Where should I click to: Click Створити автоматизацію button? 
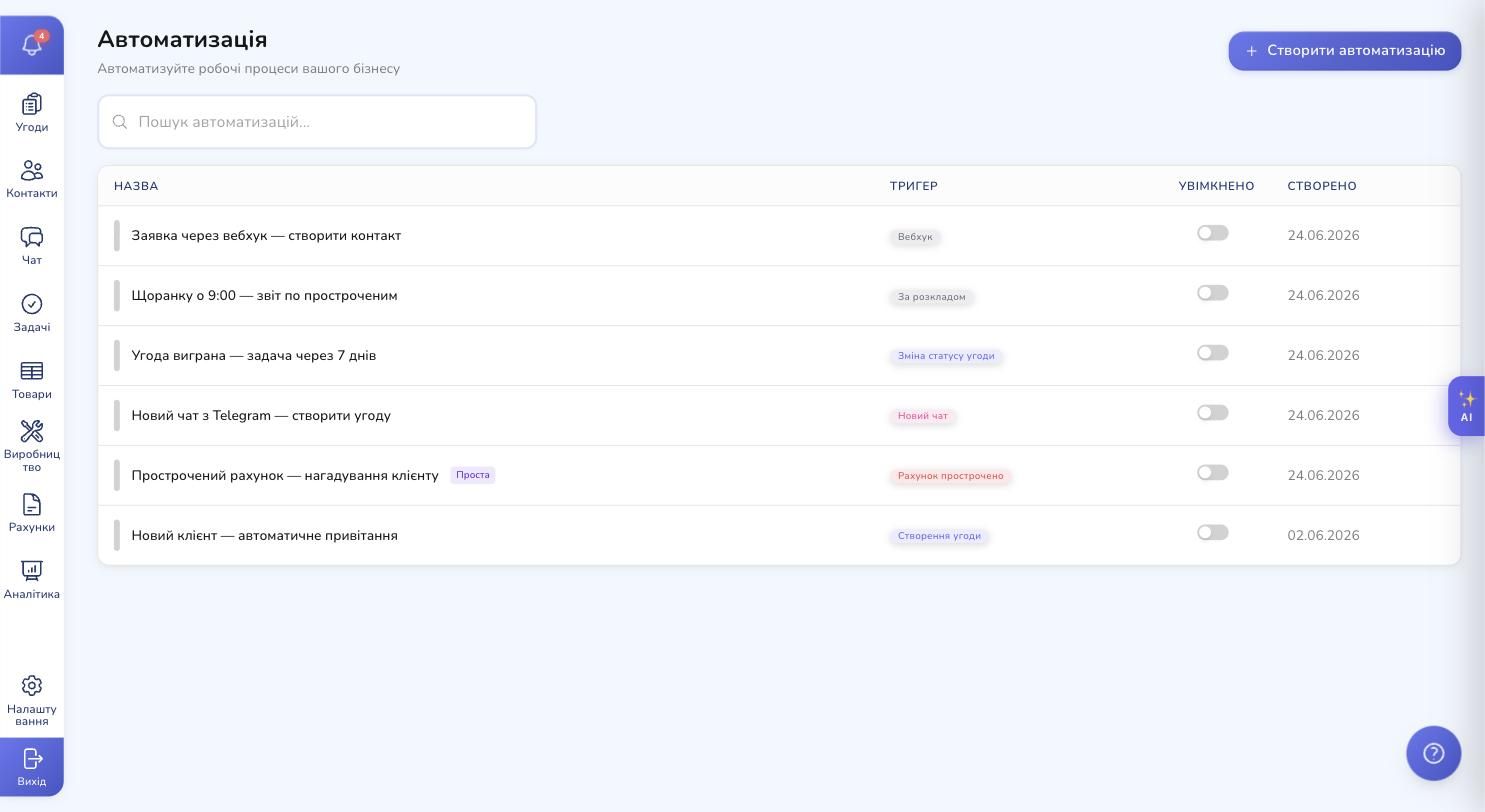click(1345, 51)
